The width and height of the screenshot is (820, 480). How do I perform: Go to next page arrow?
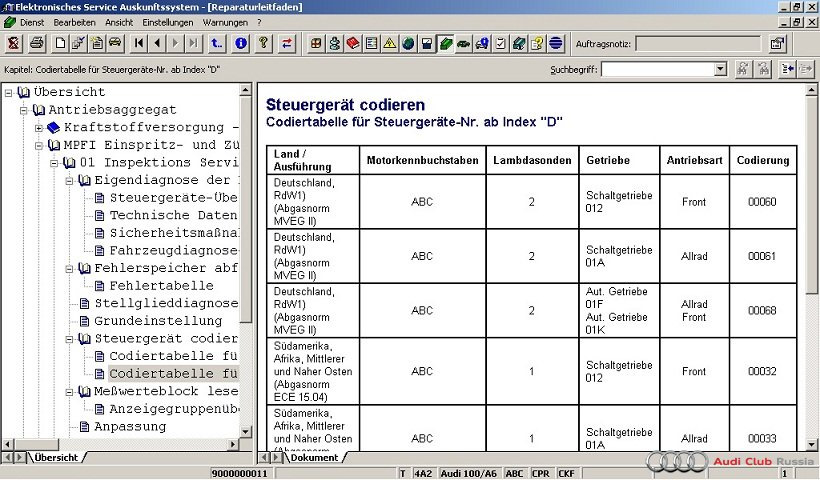(175, 43)
